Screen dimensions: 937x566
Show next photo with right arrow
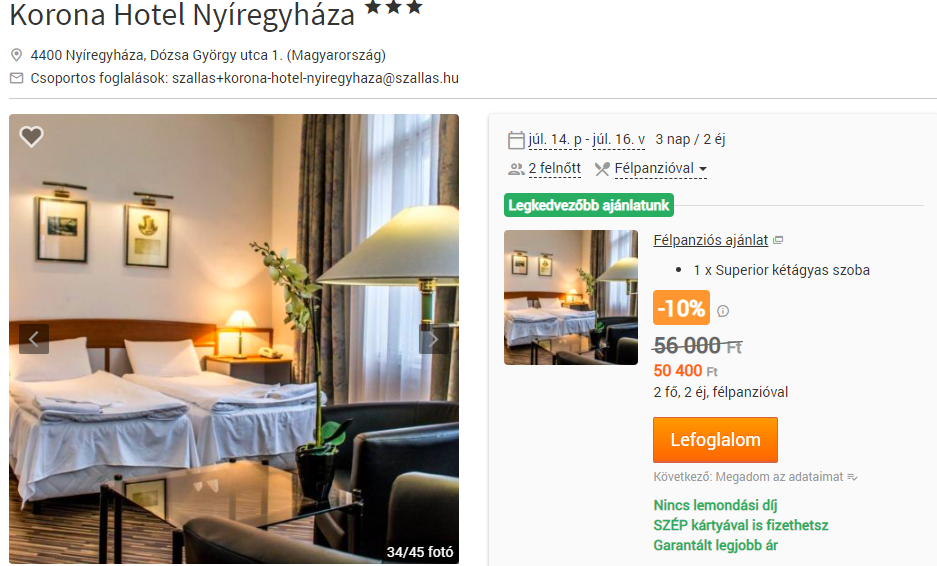point(434,339)
